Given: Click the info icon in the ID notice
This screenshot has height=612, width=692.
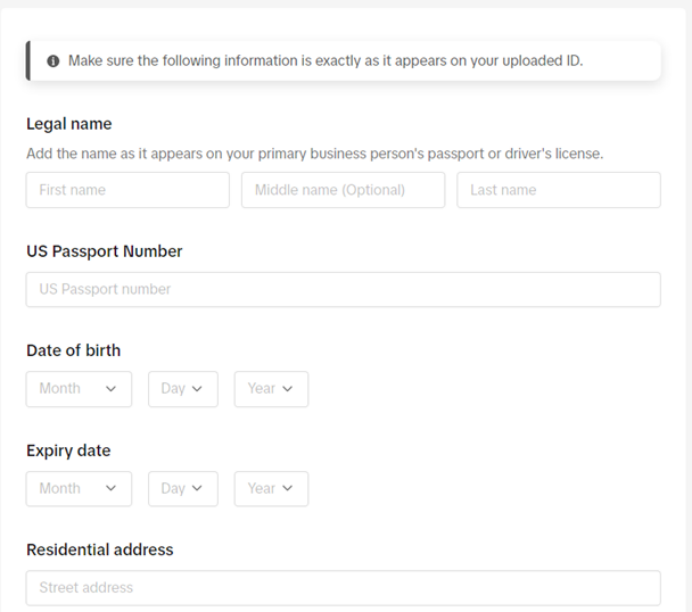Looking at the screenshot, I should pyautogui.click(x=53, y=61).
